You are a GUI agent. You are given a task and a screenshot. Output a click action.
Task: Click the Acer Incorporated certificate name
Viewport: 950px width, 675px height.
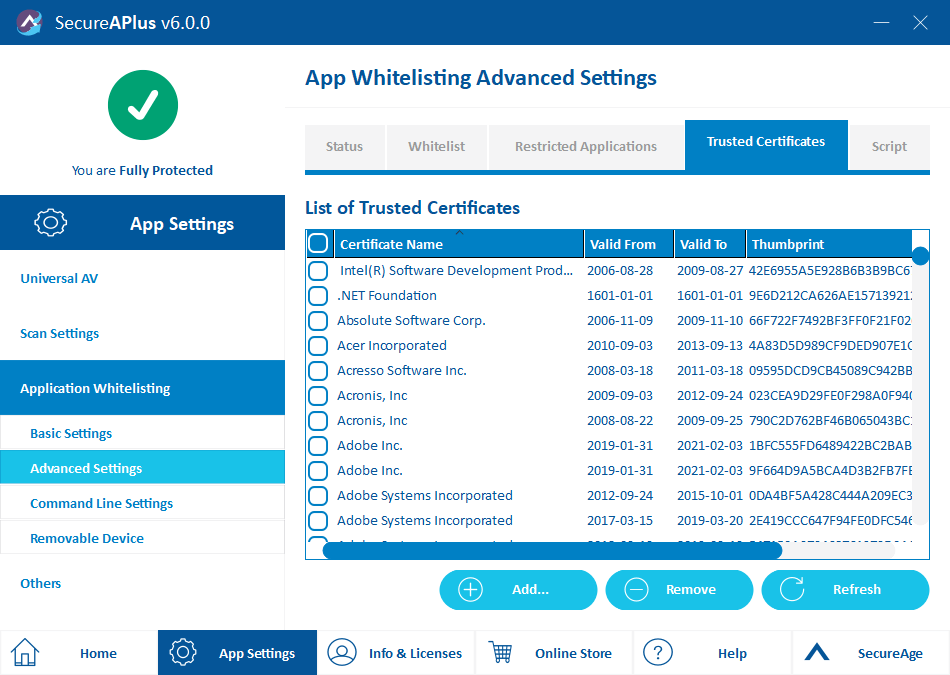pos(392,345)
